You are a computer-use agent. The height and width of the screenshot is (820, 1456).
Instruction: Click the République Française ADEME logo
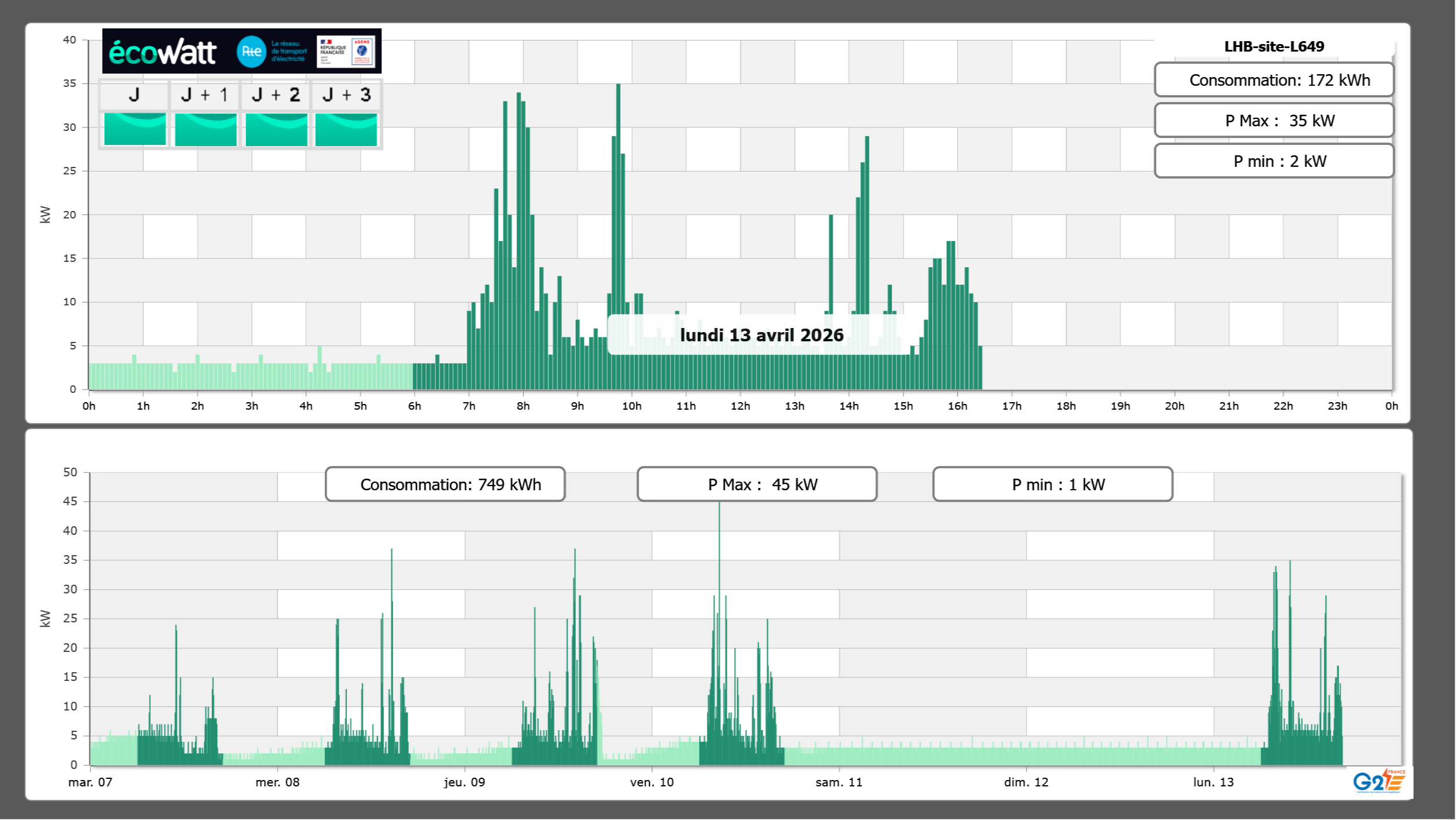[x=346, y=52]
